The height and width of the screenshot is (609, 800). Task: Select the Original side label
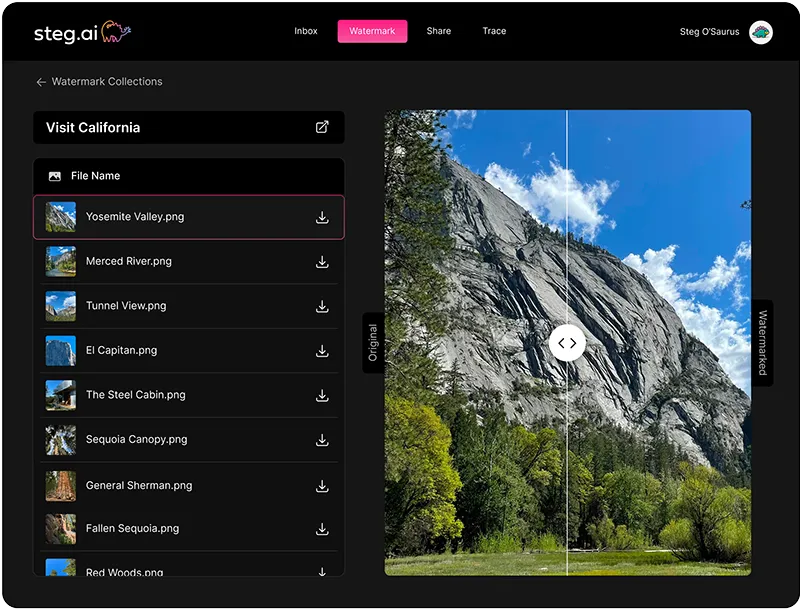click(x=373, y=342)
